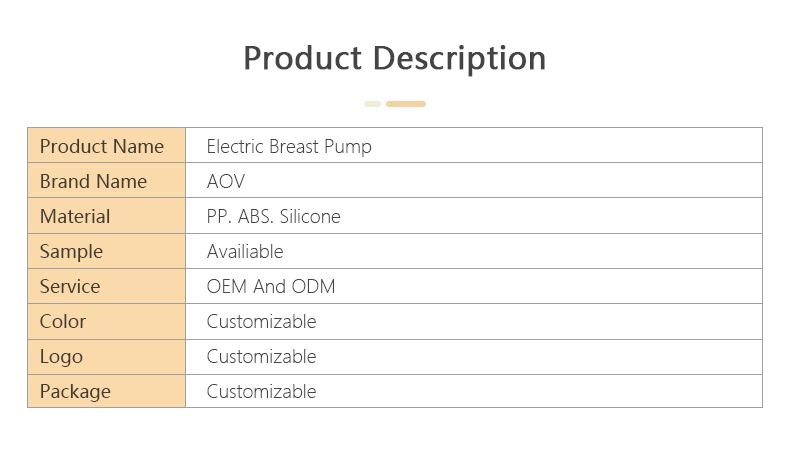The width and height of the screenshot is (790, 456).
Task: Click 'Customizable' in the Color row
Action: click(x=261, y=321)
